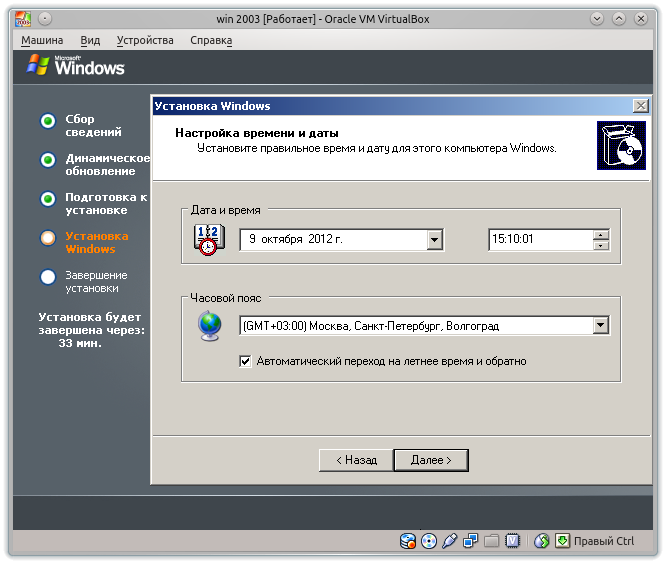
Task: Click the VirtualBox window menu icon
Action: click(23, 19)
